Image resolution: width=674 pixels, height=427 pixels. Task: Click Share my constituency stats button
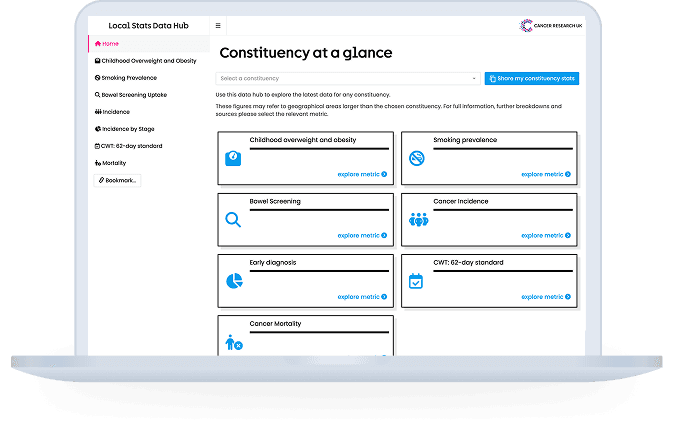click(x=532, y=78)
